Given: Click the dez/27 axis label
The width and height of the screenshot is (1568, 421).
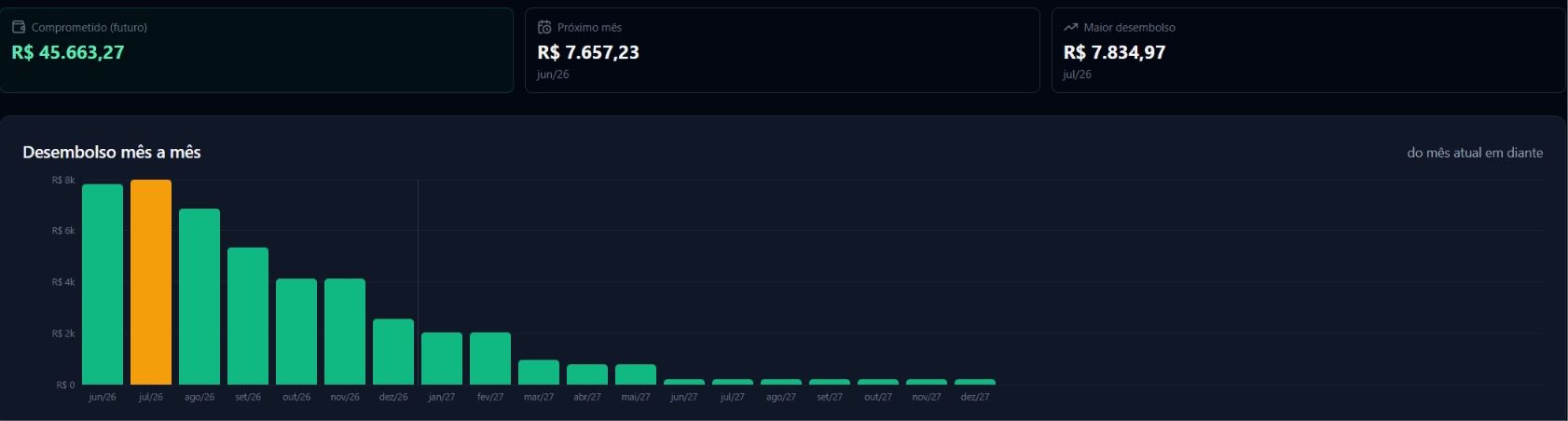Looking at the screenshot, I should 975,397.
